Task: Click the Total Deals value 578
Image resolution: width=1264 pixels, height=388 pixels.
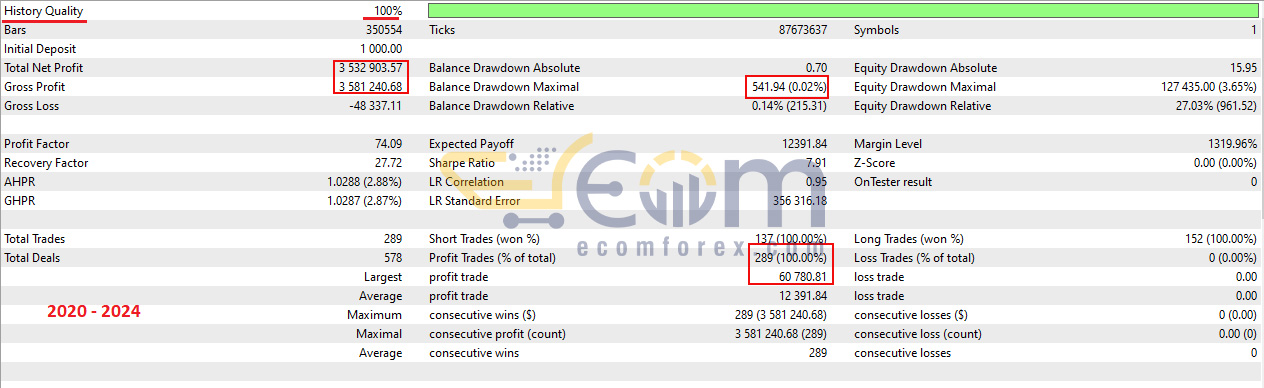Action: tap(392, 258)
